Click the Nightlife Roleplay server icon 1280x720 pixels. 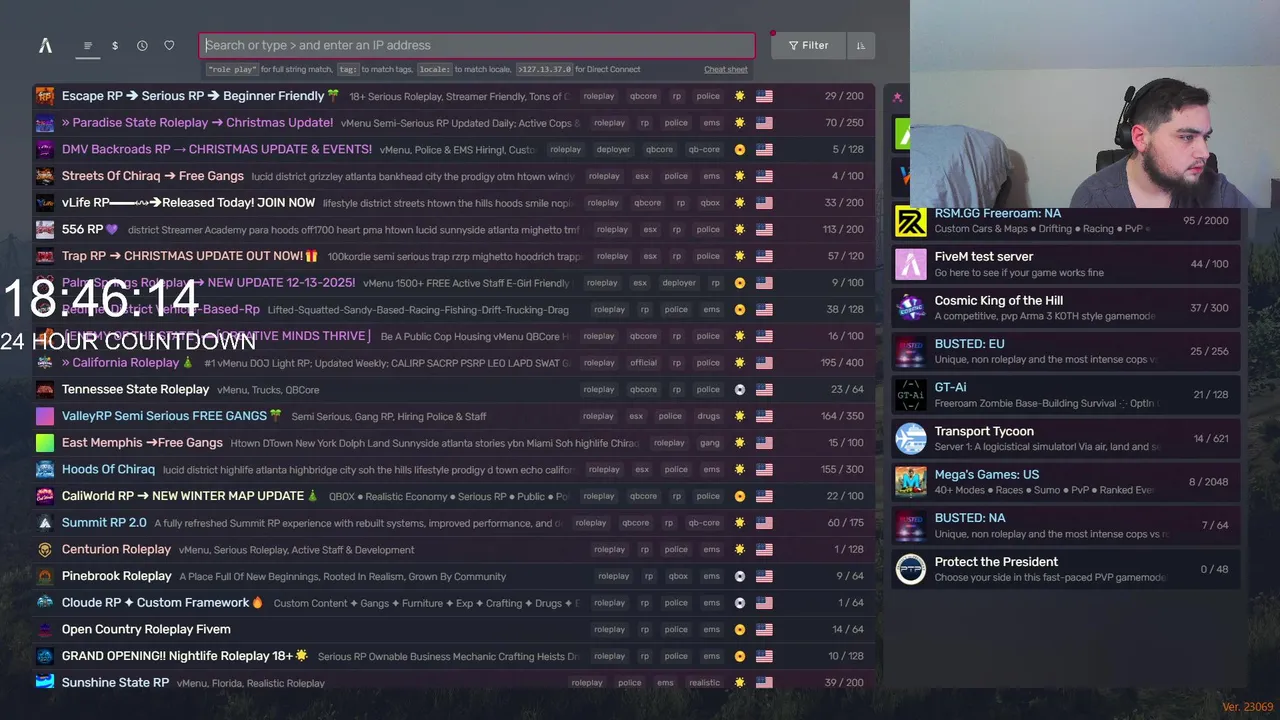pyautogui.click(x=45, y=656)
